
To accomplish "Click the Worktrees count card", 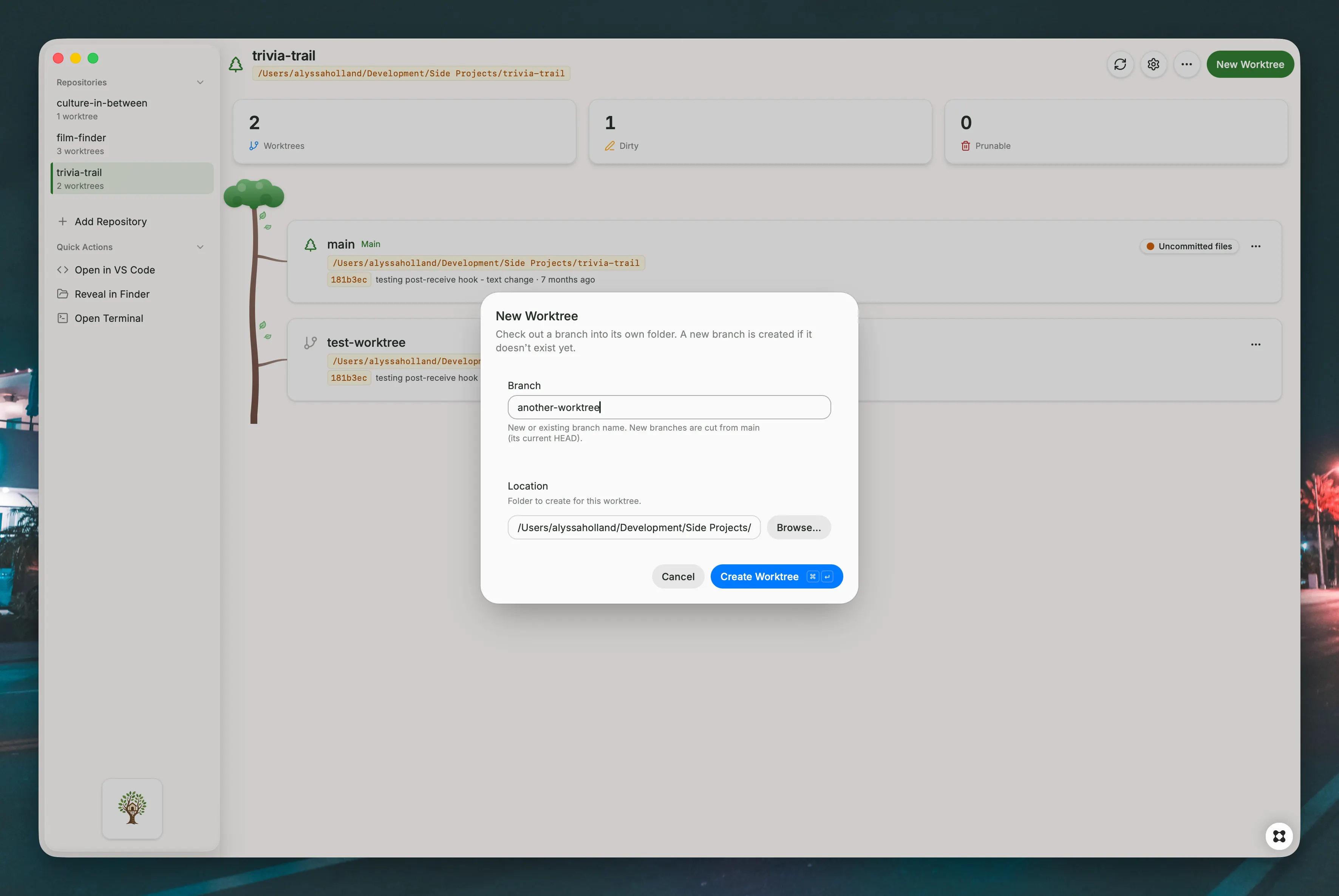I will pyautogui.click(x=404, y=132).
